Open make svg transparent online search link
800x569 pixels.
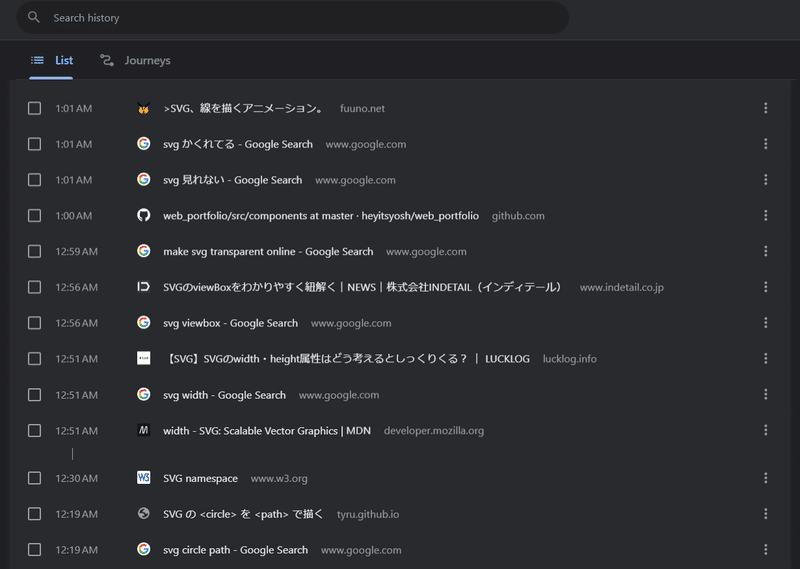click(x=268, y=252)
